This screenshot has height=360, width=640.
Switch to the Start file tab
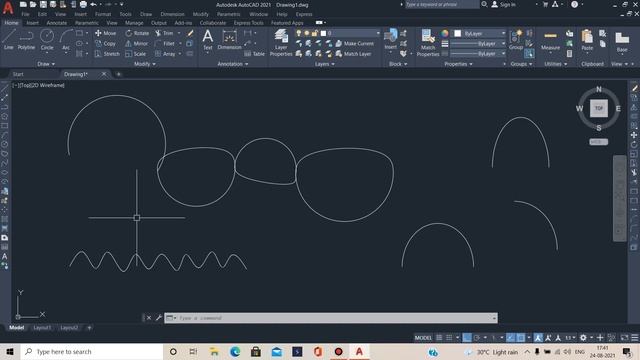[18, 74]
